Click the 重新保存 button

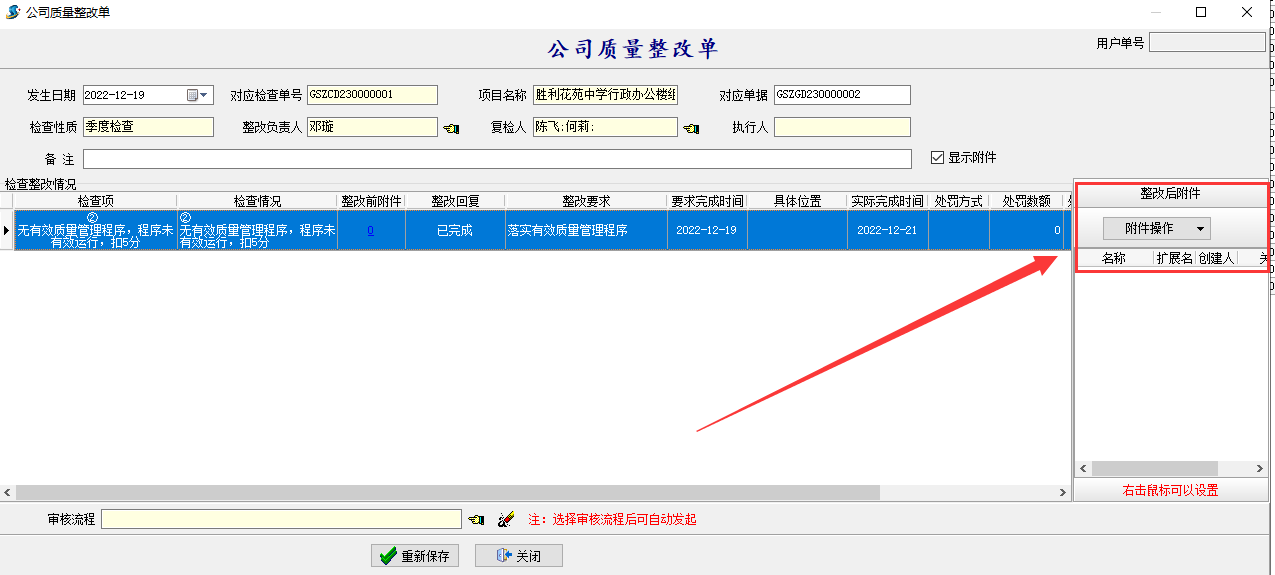(x=415, y=556)
